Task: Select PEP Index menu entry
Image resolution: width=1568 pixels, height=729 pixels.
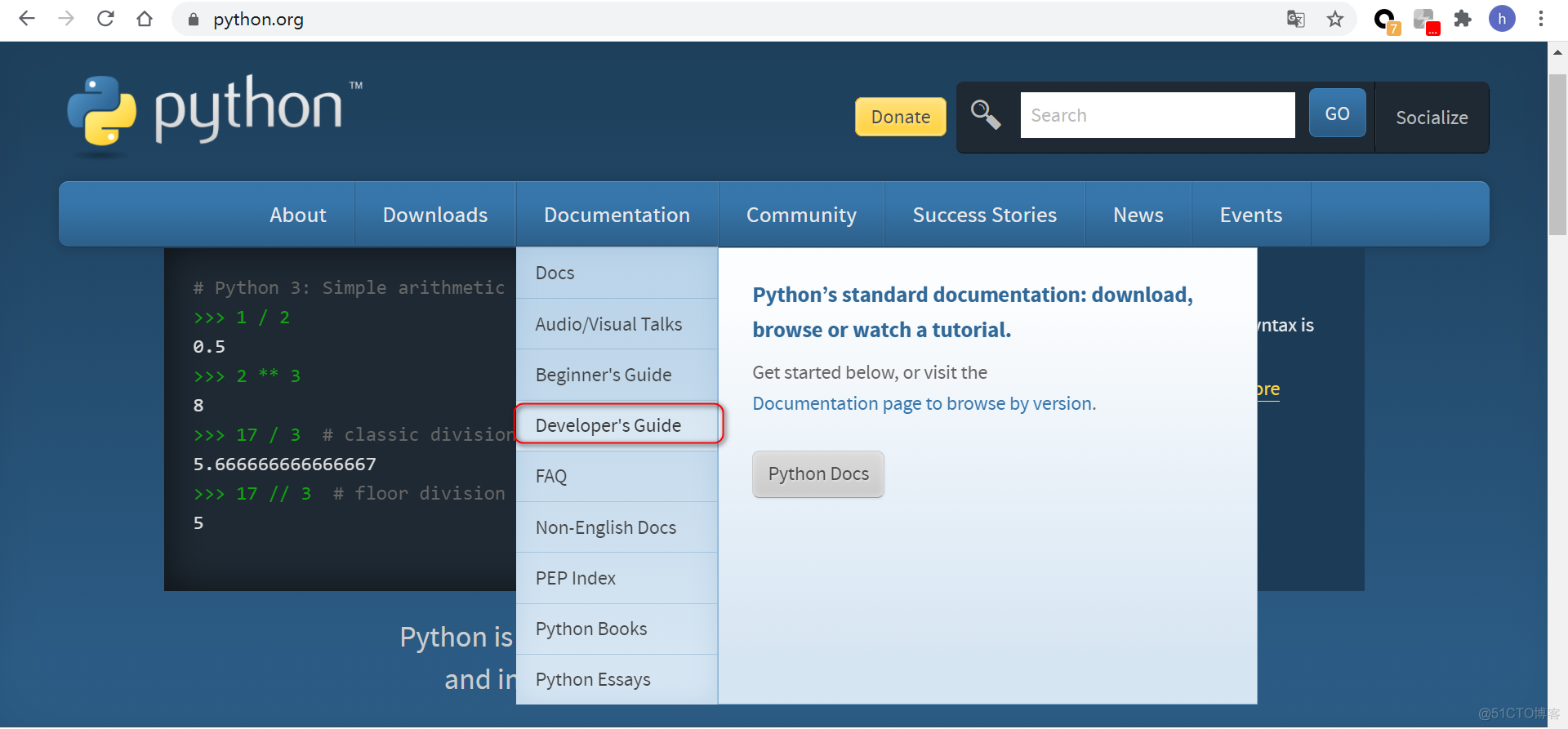Action: click(x=617, y=578)
